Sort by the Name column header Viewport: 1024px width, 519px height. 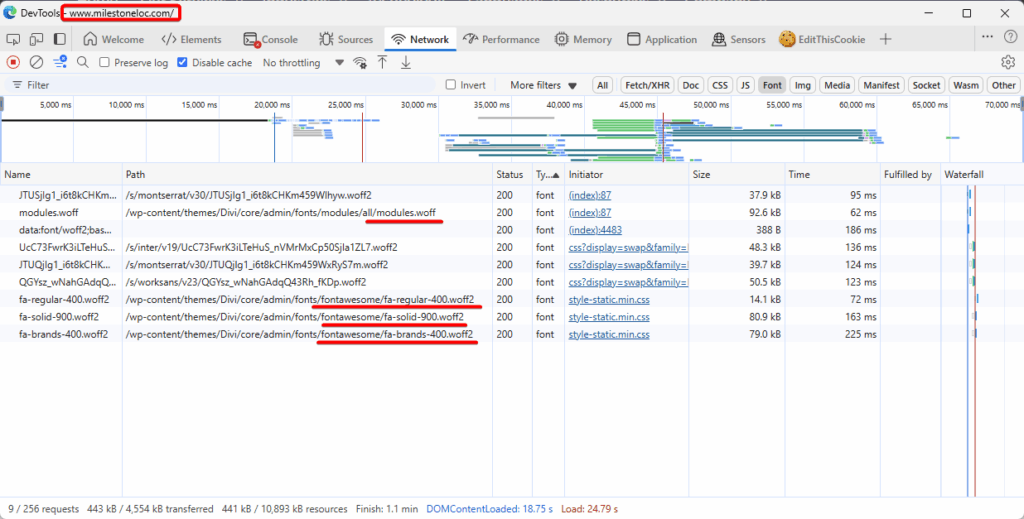(62, 174)
